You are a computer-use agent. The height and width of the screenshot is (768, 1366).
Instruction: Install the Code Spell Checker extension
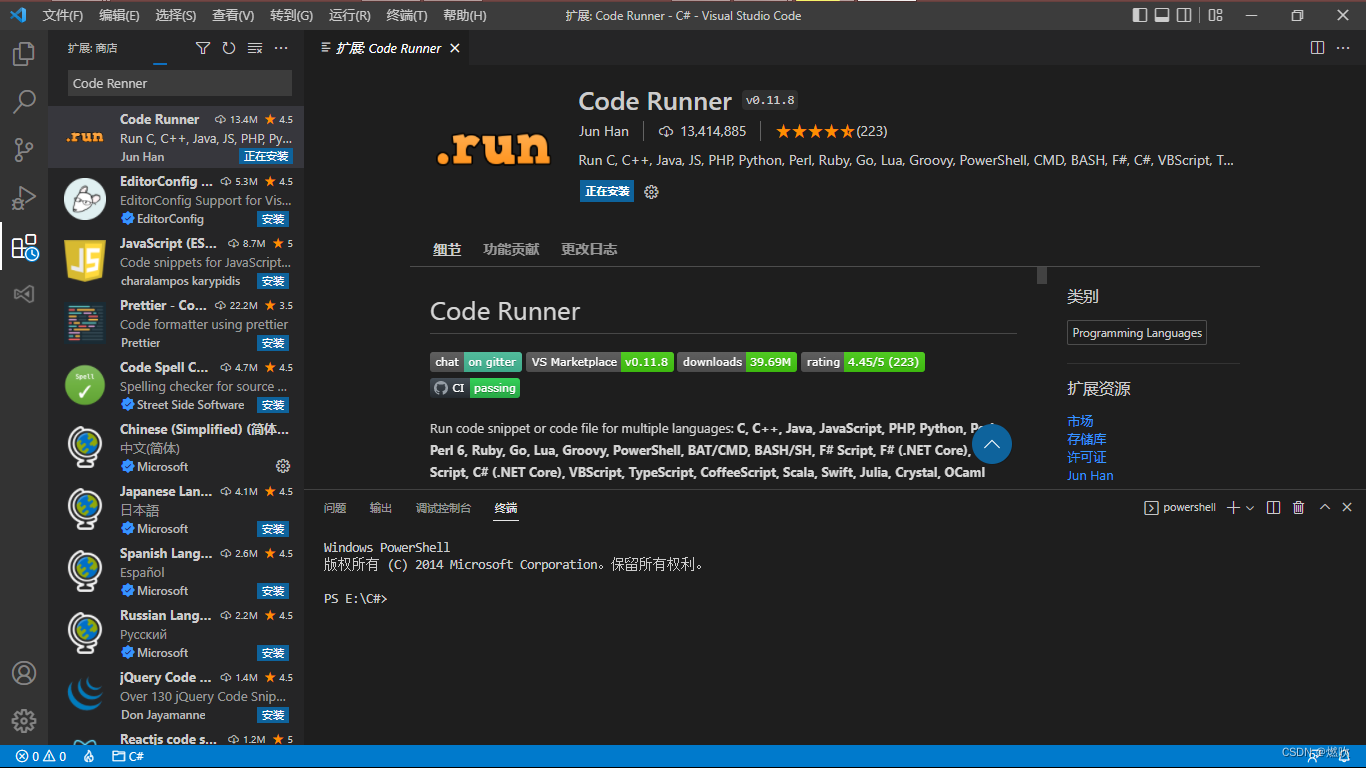pyautogui.click(x=273, y=405)
